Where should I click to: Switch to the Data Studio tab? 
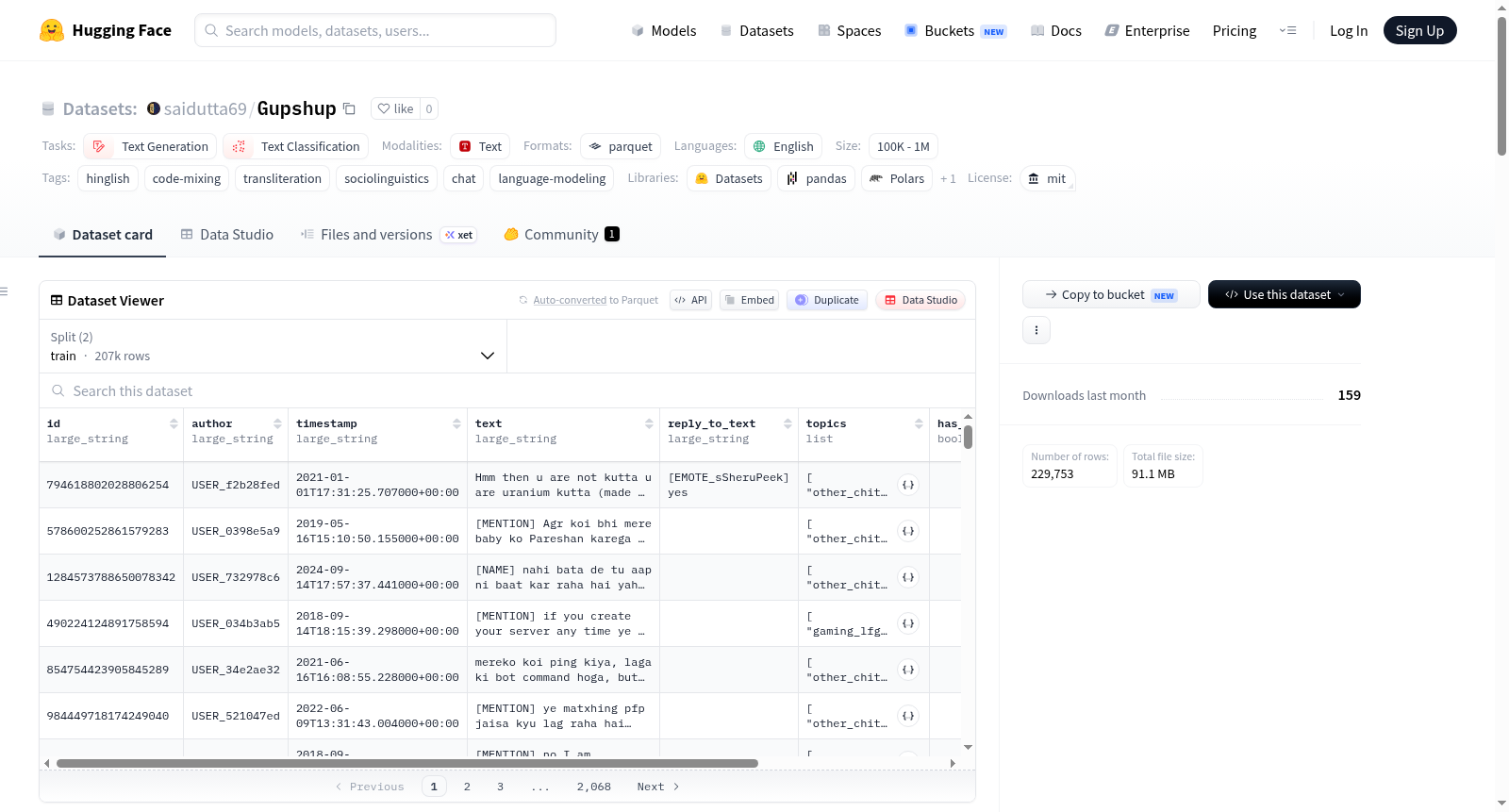tap(227, 234)
